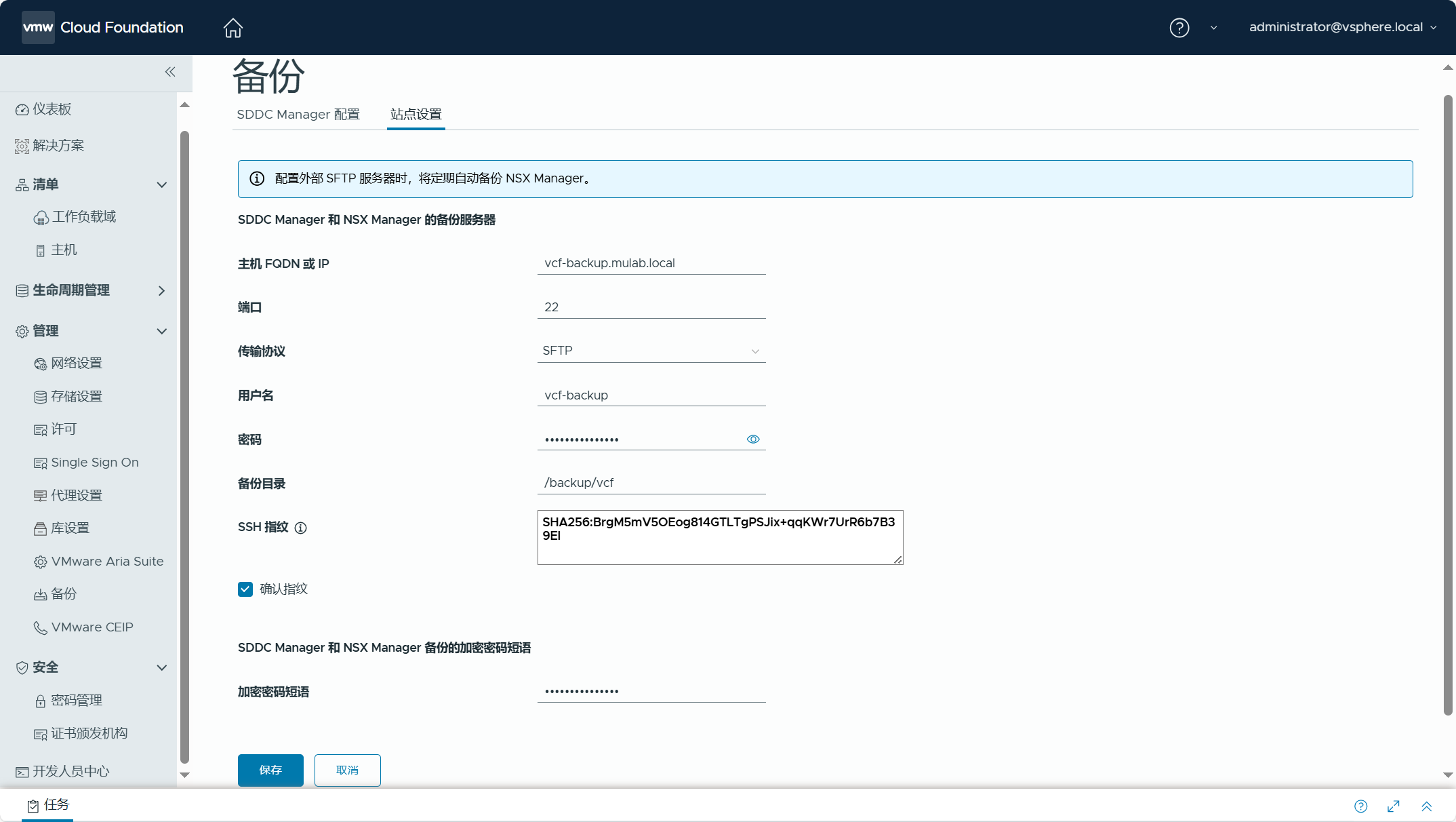Open the tasks panel help icon

pos(1360,806)
